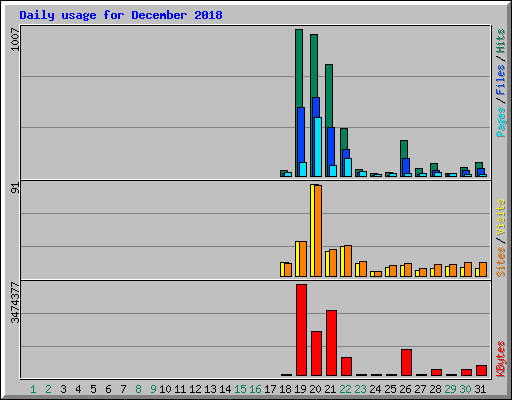Image resolution: width=512 pixels, height=400 pixels.
Task: Click the 'Daily usage for December 2018' title
Action: 121,15
